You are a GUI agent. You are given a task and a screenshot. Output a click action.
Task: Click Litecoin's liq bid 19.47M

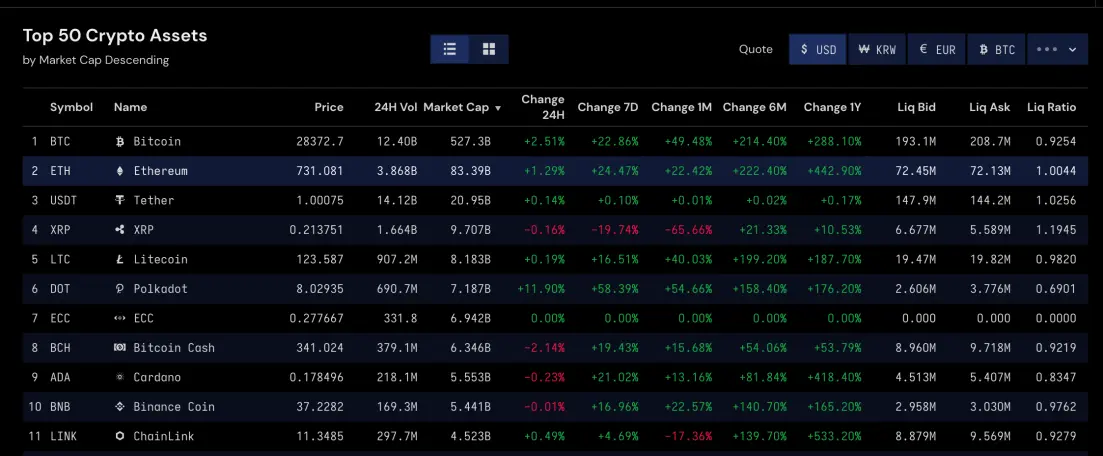tap(916, 260)
